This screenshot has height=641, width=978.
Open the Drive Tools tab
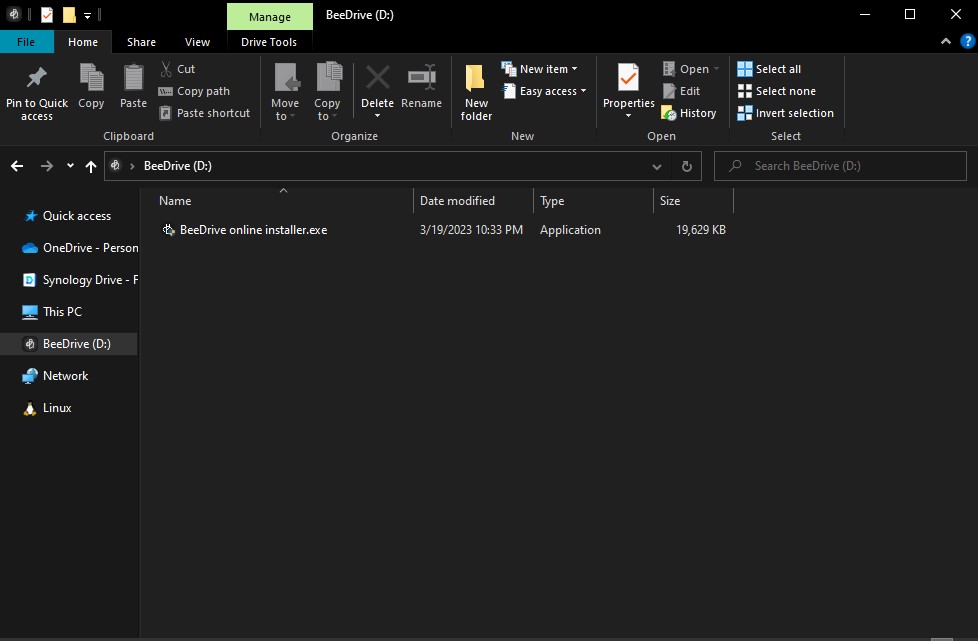tap(269, 42)
